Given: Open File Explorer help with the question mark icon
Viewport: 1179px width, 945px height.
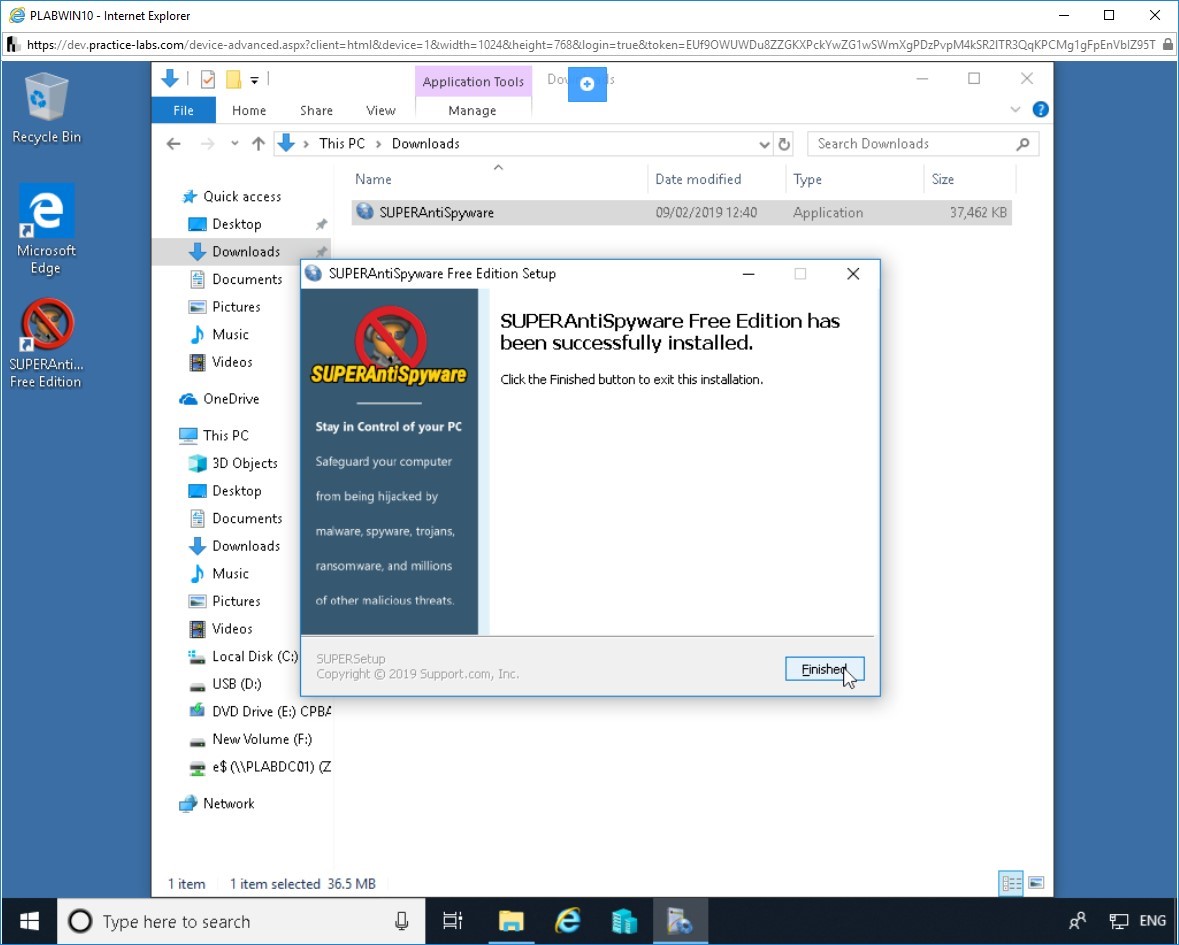Looking at the screenshot, I should [x=1041, y=110].
